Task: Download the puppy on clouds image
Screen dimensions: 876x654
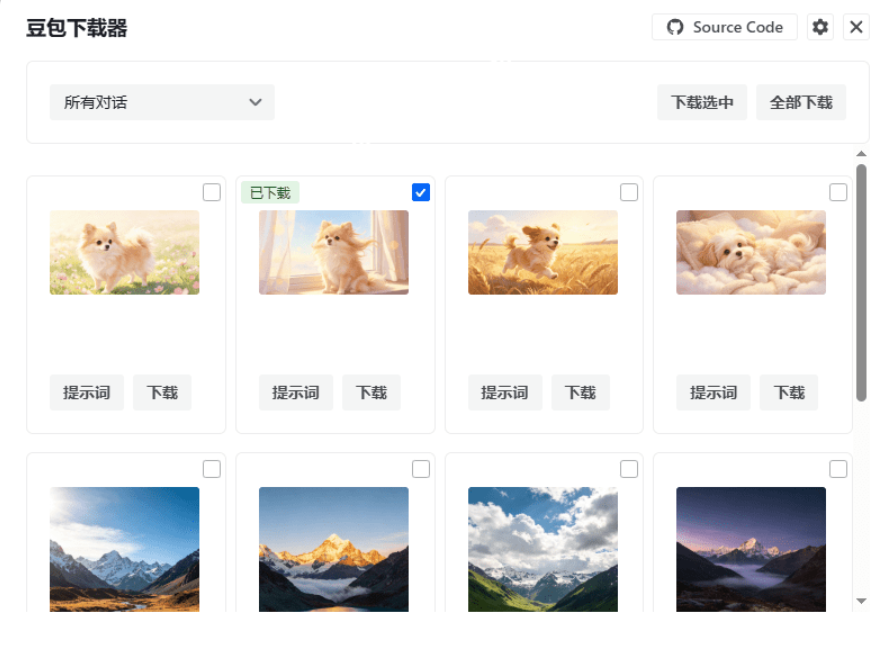Action: (789, 393)
